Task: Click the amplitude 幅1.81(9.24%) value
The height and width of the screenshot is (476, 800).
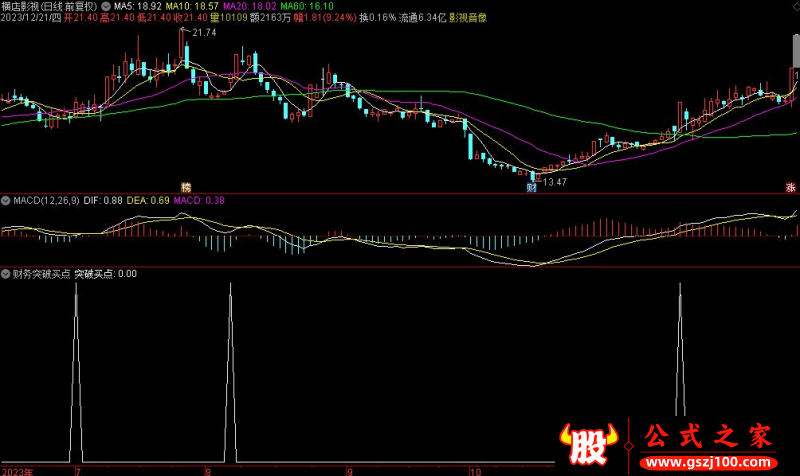Action: 324,17
